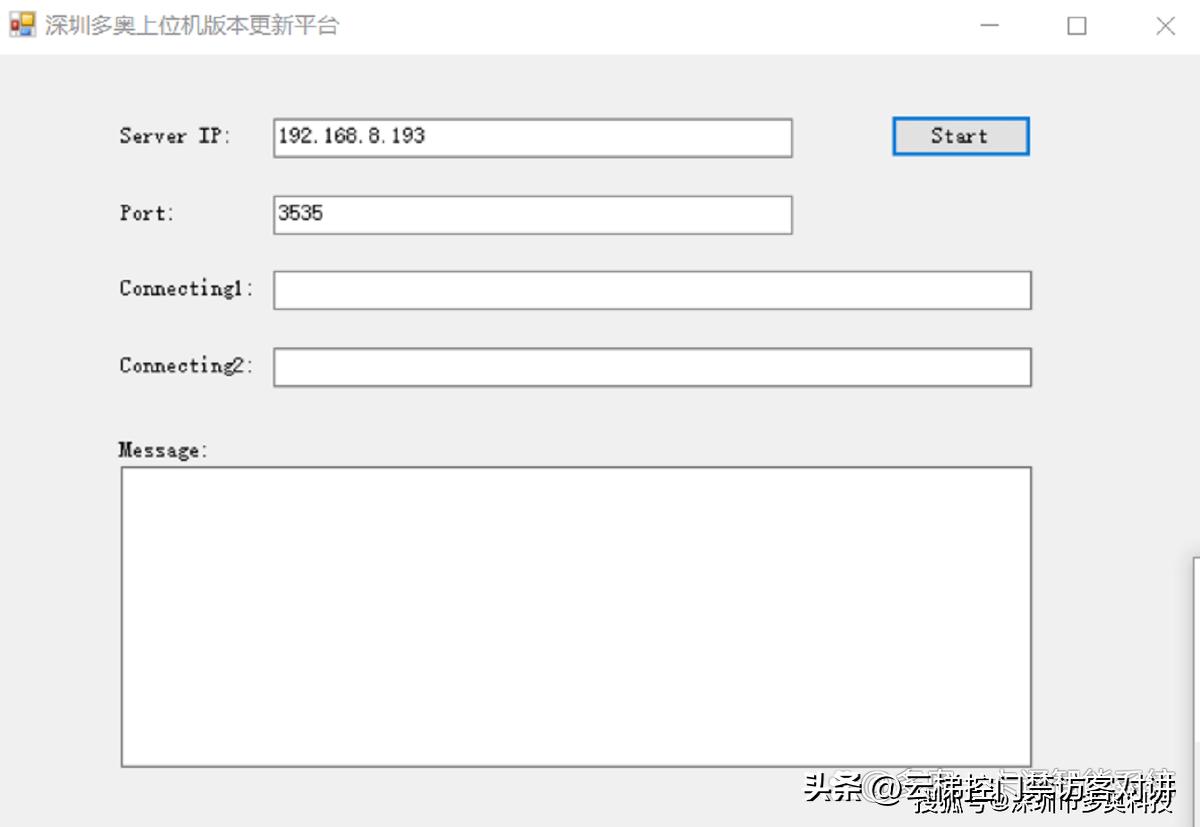This screenshot has width=1200, height=827.
Task: Click the Port label
Action: (144, 213)
